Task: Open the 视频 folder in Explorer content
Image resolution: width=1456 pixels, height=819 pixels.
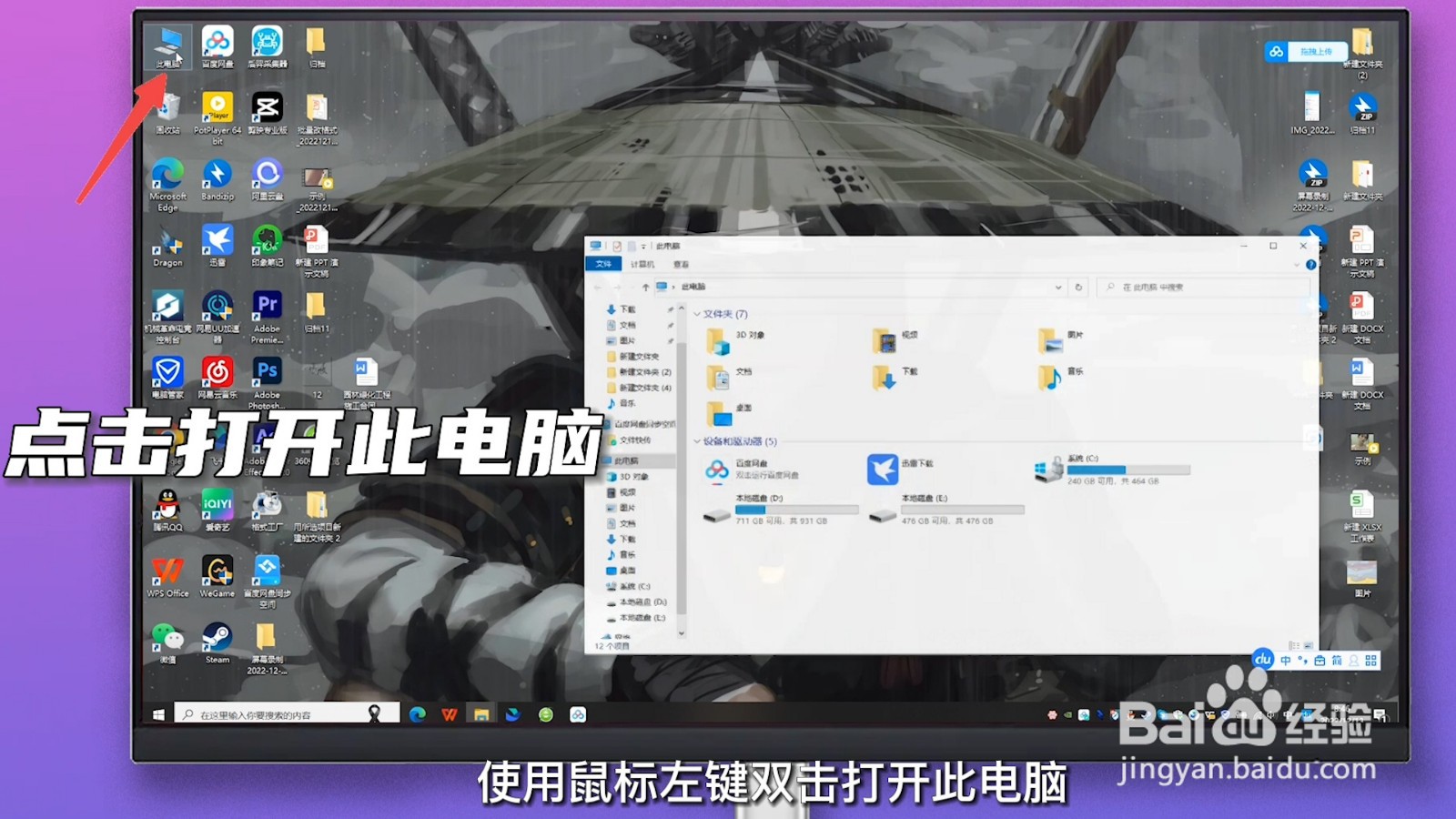Action: (896, 341)
